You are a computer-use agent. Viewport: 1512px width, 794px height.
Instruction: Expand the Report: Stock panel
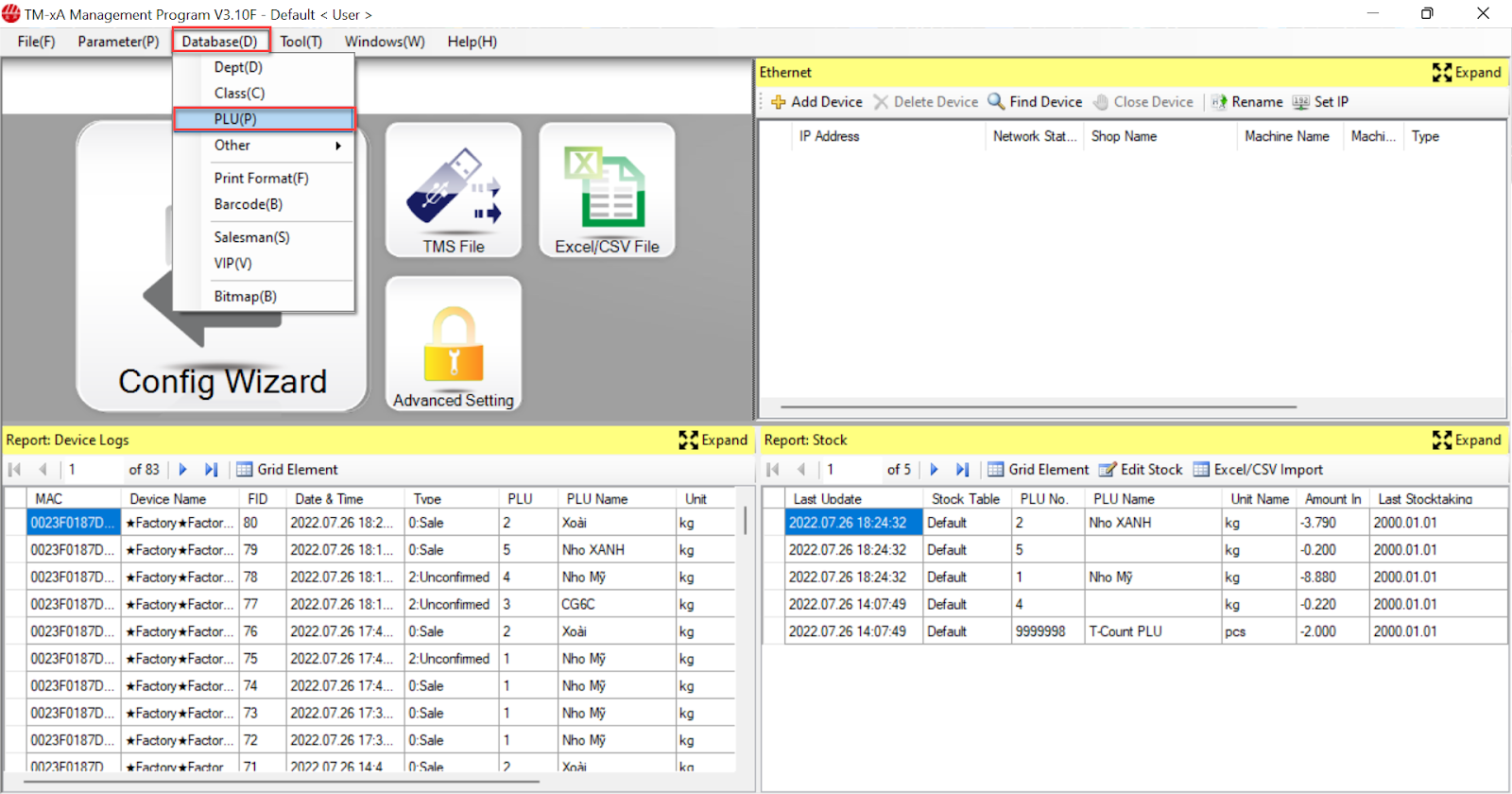(1467, 440)
